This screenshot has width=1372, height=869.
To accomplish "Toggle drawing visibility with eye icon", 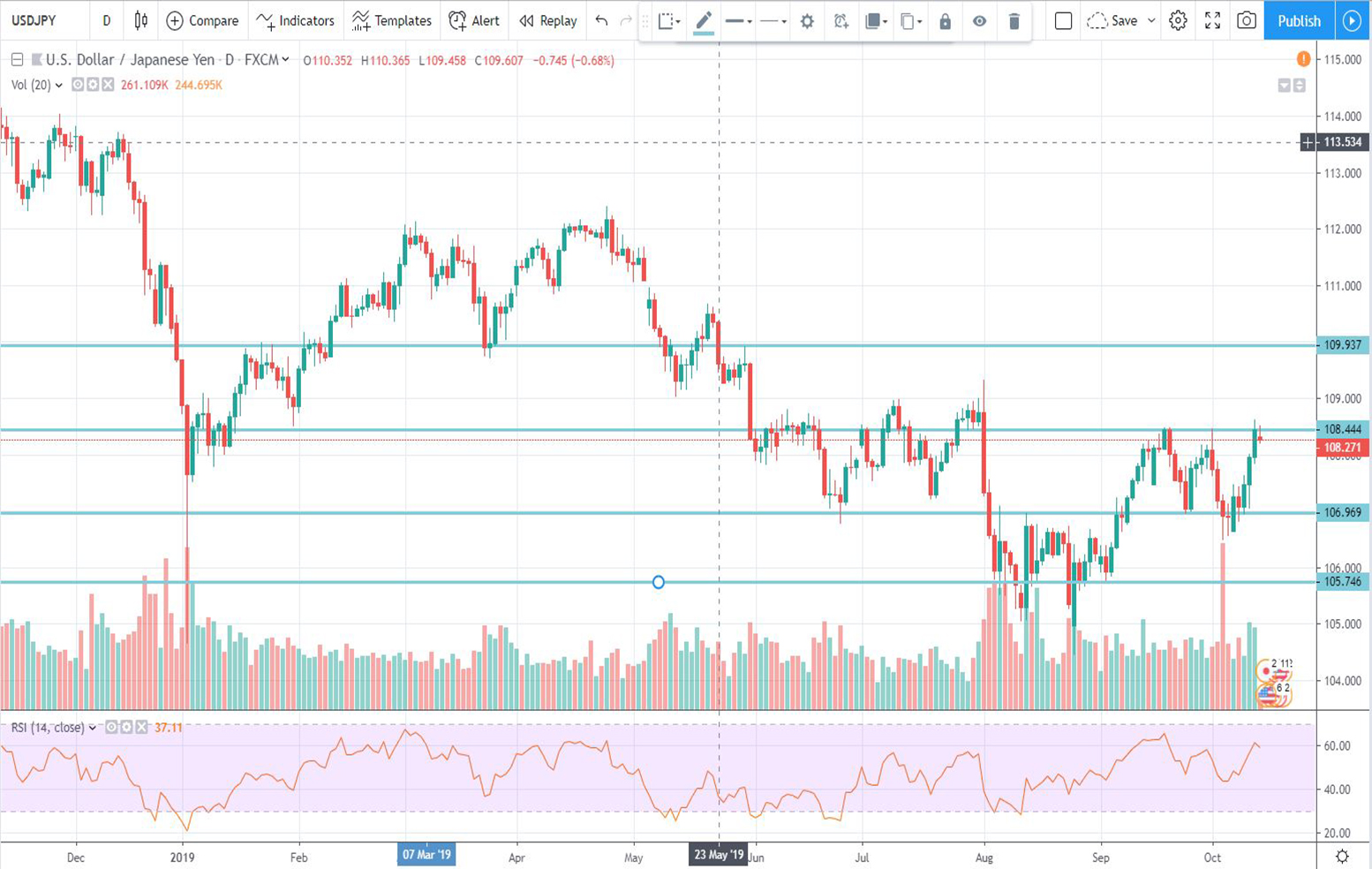I will (978, 21).
